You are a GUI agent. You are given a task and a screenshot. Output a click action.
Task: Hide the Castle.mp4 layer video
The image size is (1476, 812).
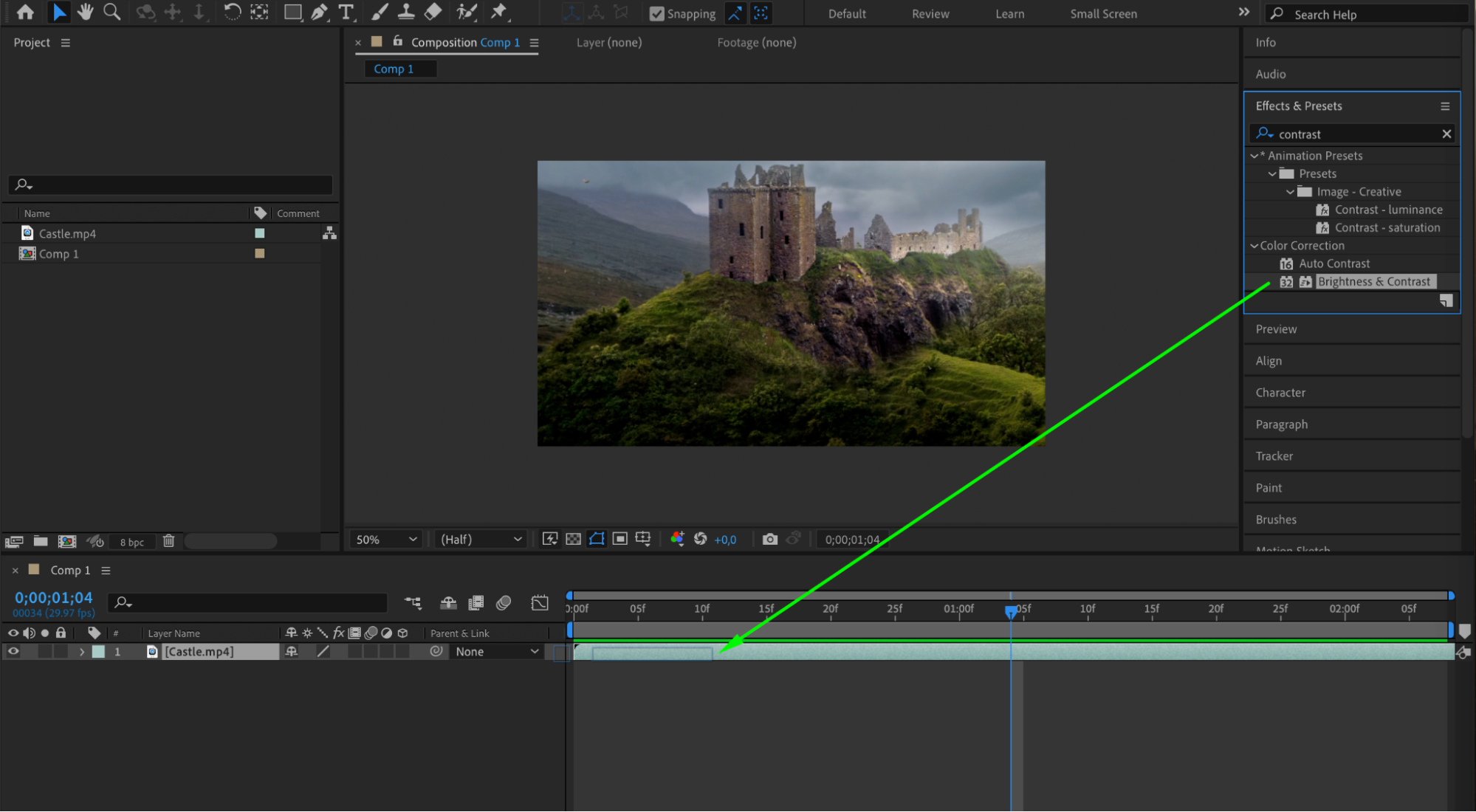pos(13,652)
